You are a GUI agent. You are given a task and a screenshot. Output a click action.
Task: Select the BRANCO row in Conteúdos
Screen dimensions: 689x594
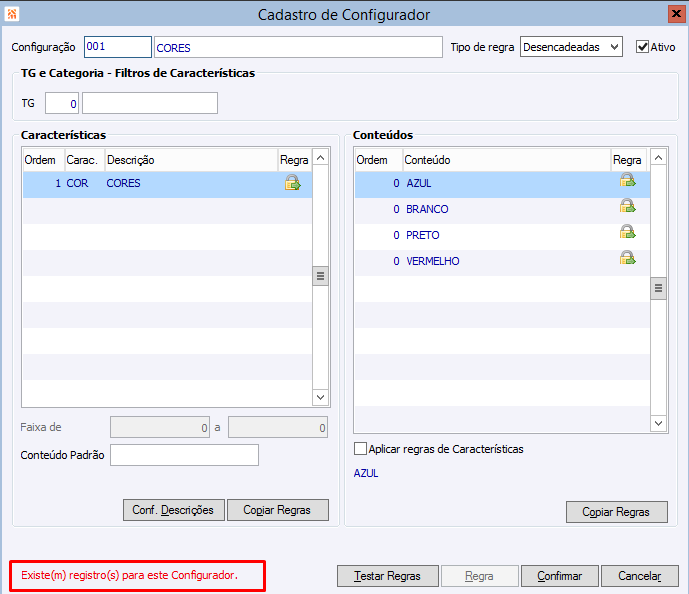coord(502,209)
